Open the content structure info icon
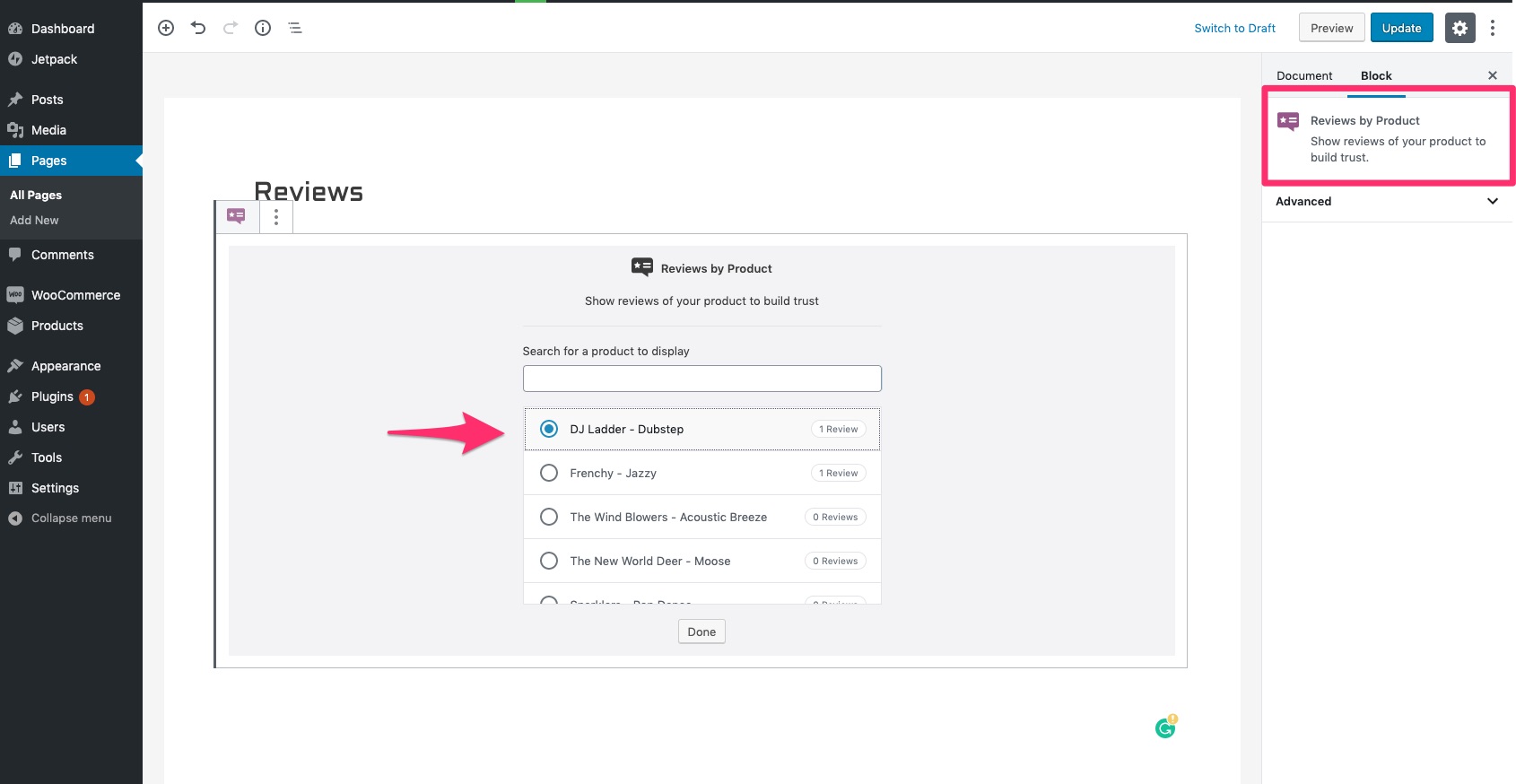 [263, 28]
